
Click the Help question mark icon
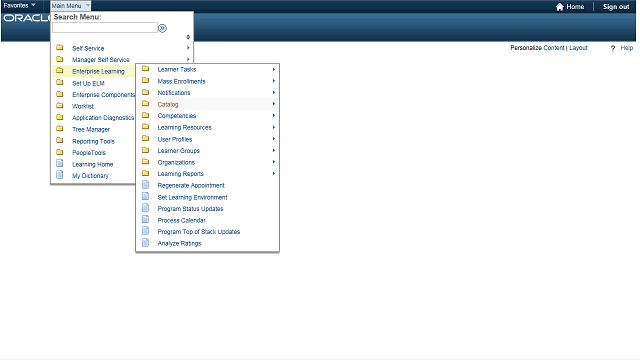[x=613, y=48]
